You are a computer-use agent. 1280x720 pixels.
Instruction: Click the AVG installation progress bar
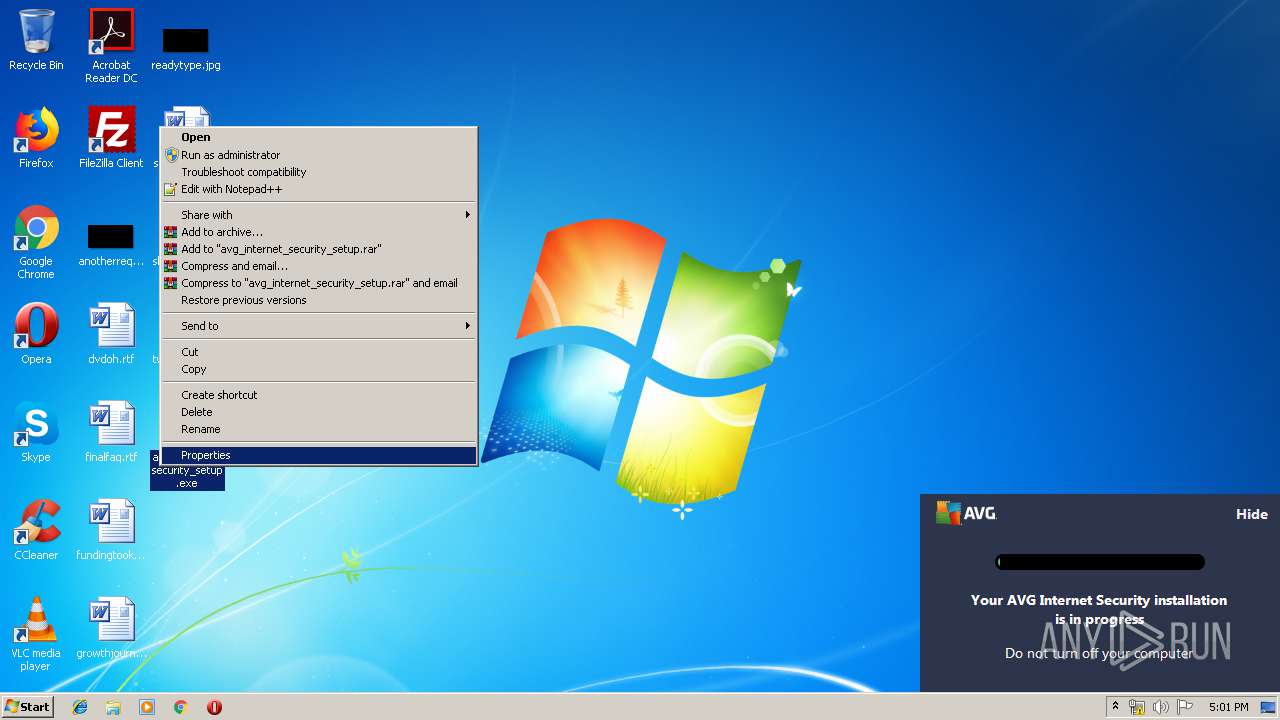coord(1100,562)
